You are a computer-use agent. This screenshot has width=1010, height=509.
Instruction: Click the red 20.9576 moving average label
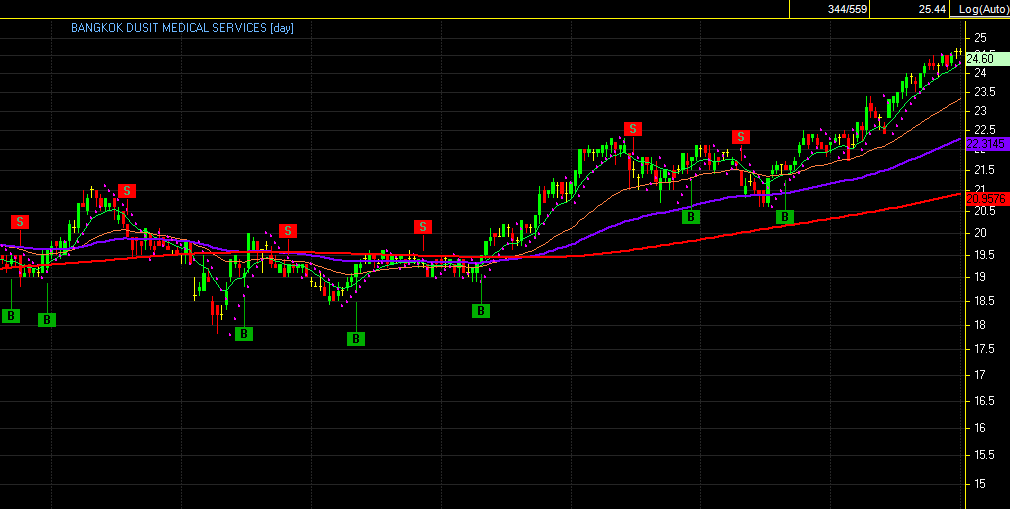pyautogui.click(x=986, y=199)
